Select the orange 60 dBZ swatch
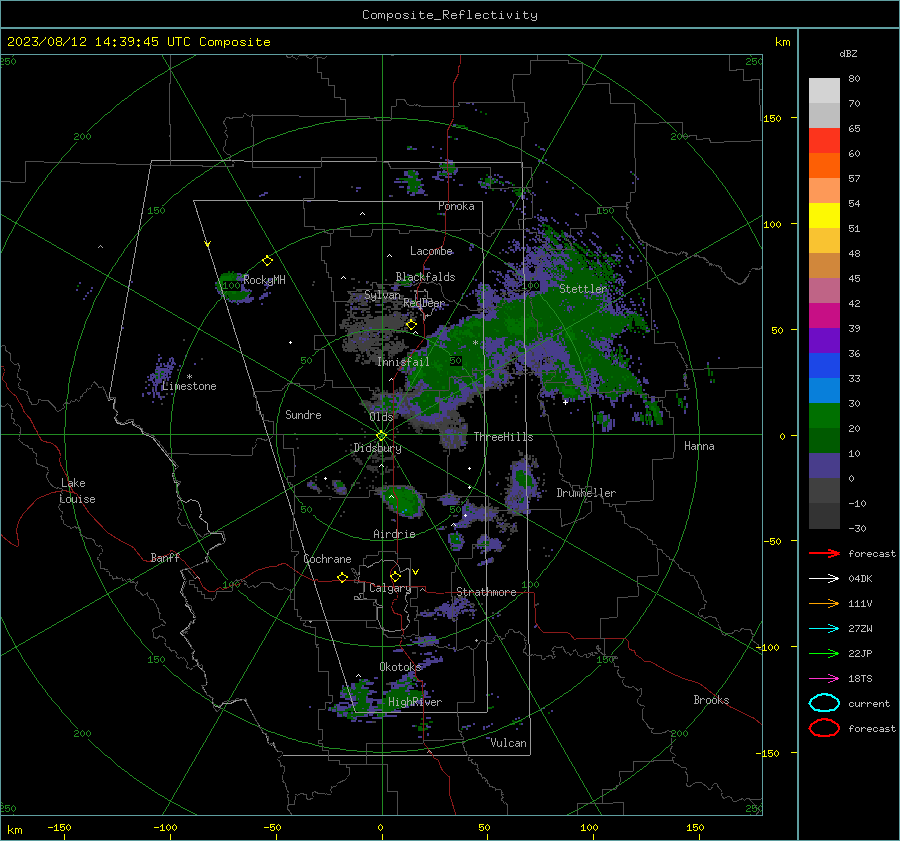 coord(824,166)
